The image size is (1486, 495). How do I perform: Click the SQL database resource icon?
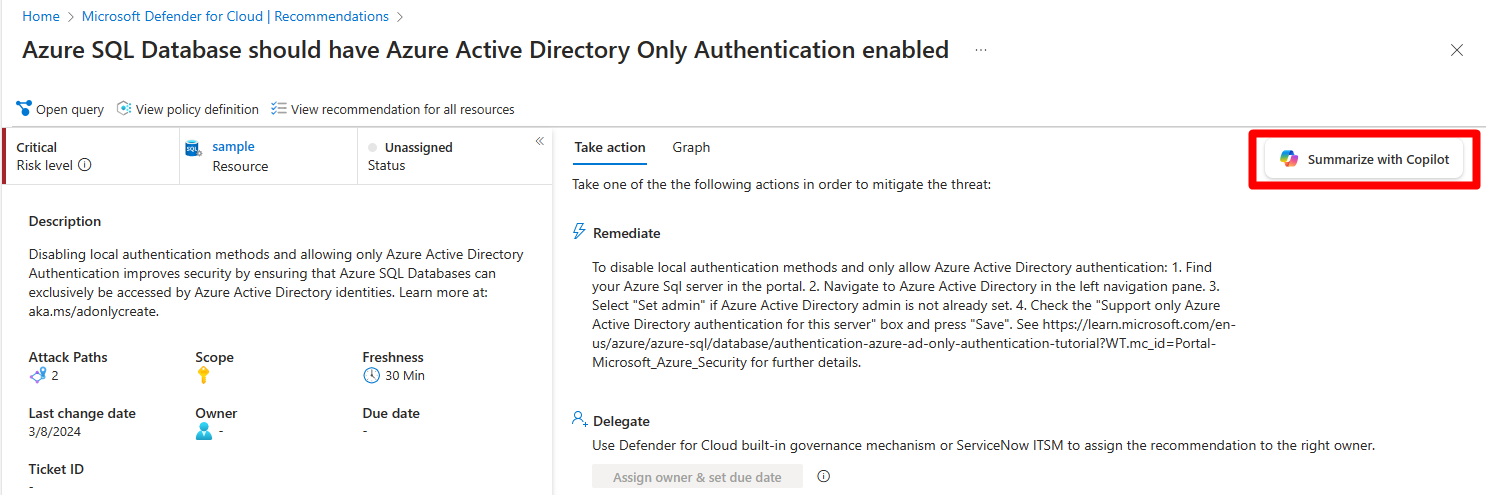point(195,148)
